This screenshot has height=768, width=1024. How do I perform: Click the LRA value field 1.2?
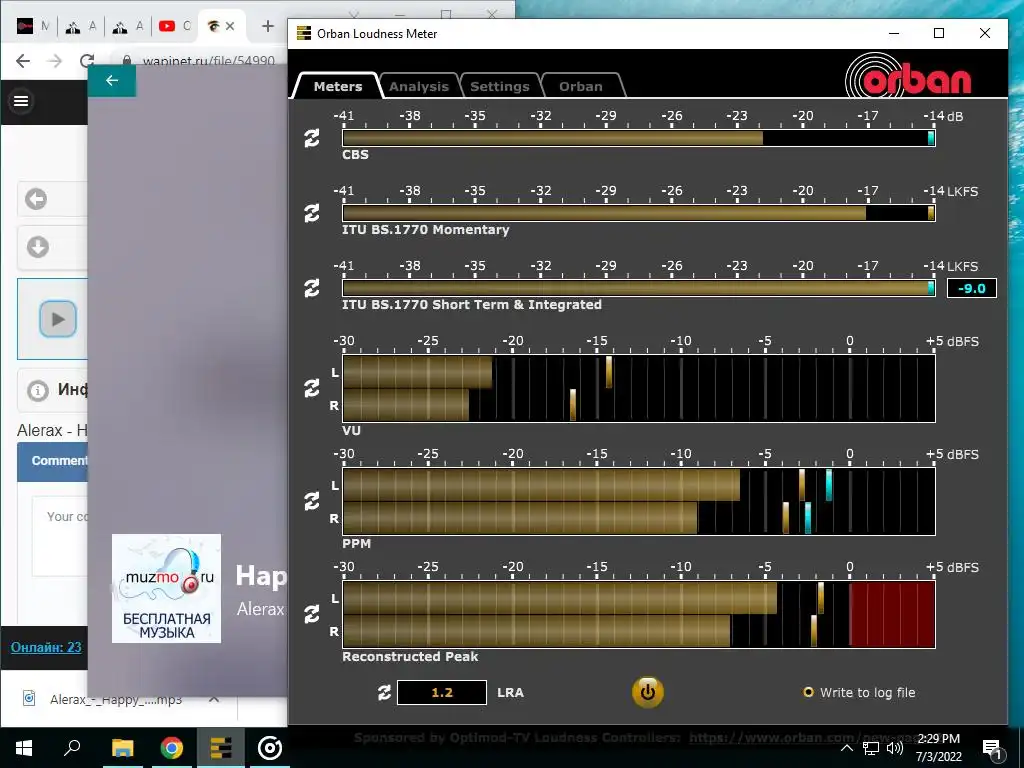(442, 692)
